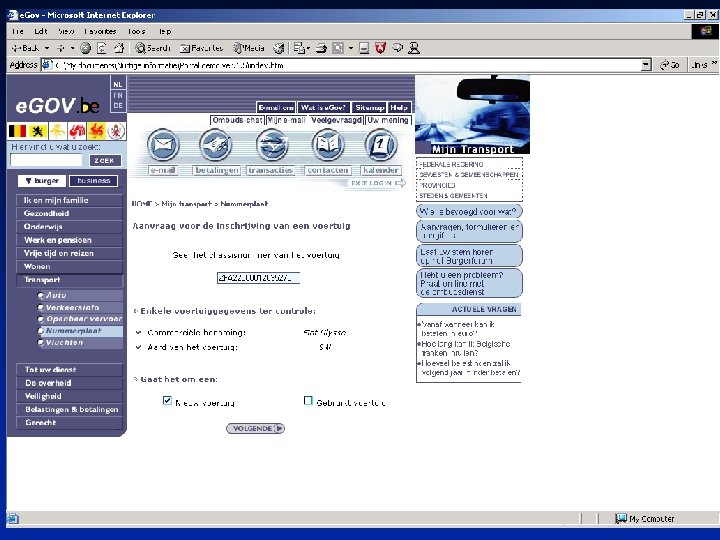
Task: Open the Media toolbar button
Action: pyautogui.click(x=248, y=48)
